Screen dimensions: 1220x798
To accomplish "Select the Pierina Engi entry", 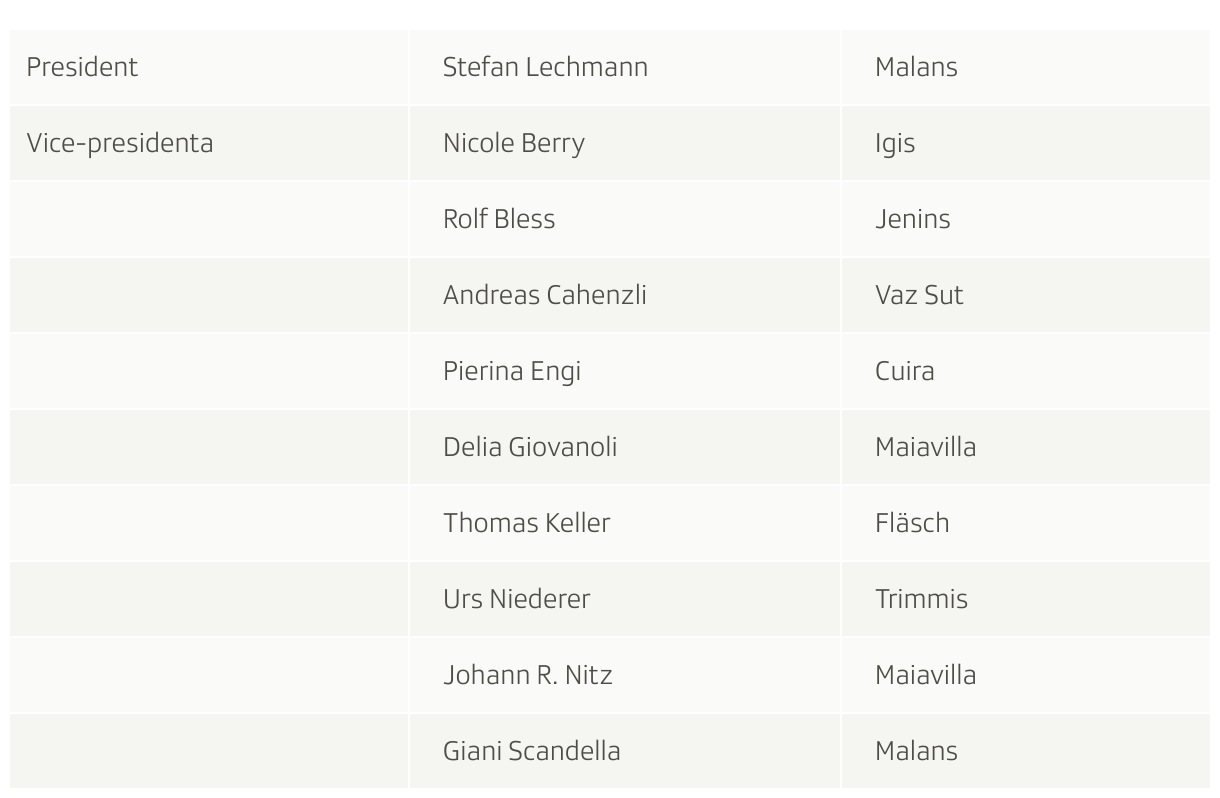I will click(512, 371).
